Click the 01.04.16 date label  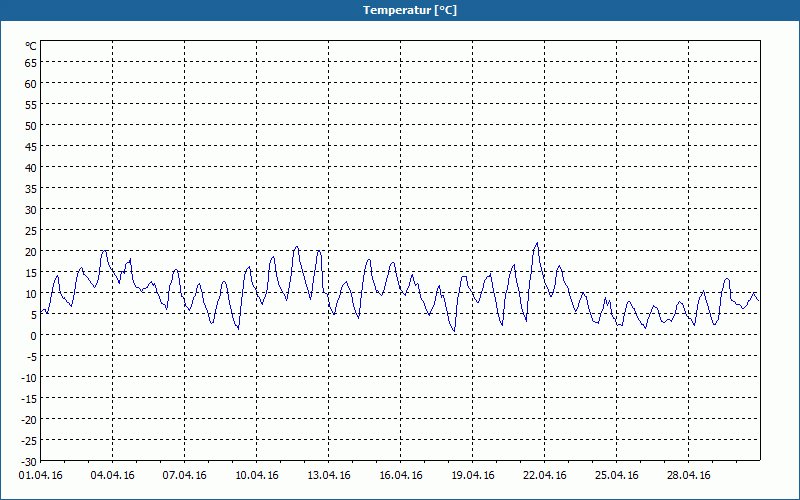point(40,476)
